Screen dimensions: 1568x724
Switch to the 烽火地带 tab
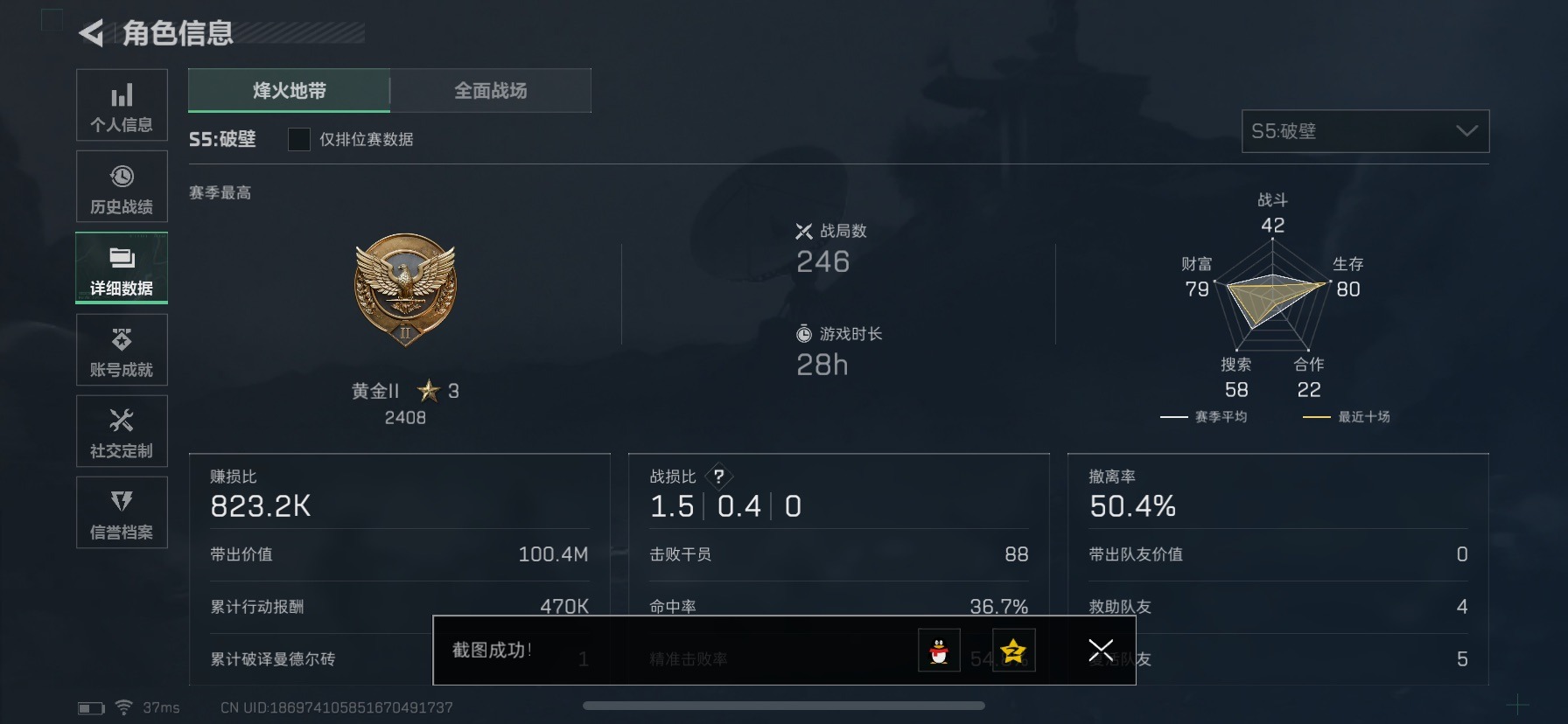[289, 91]
